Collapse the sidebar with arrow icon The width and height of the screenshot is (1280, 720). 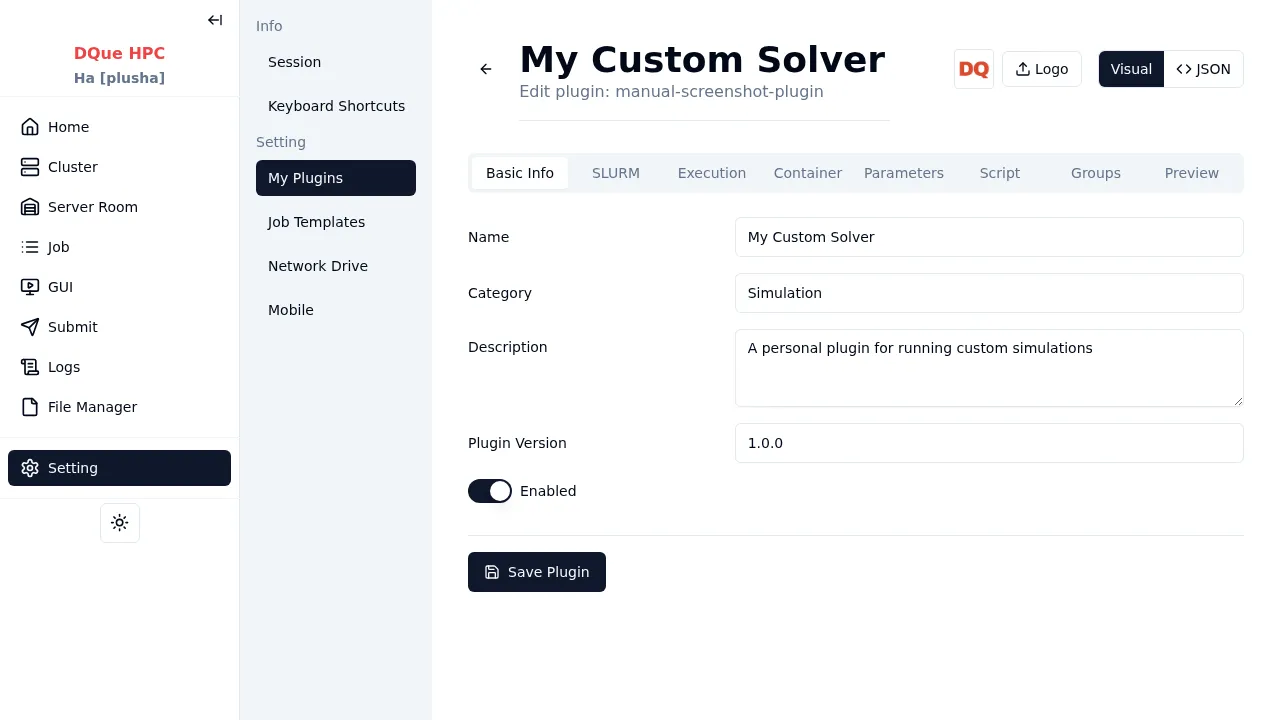coord(215,20)
